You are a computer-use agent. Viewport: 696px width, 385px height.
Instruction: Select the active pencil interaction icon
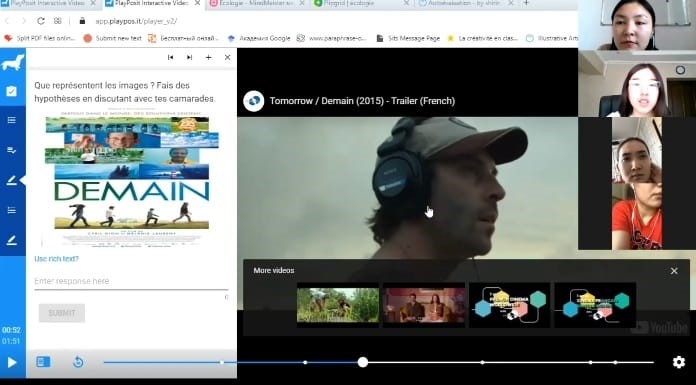click(x=12, y=180)
